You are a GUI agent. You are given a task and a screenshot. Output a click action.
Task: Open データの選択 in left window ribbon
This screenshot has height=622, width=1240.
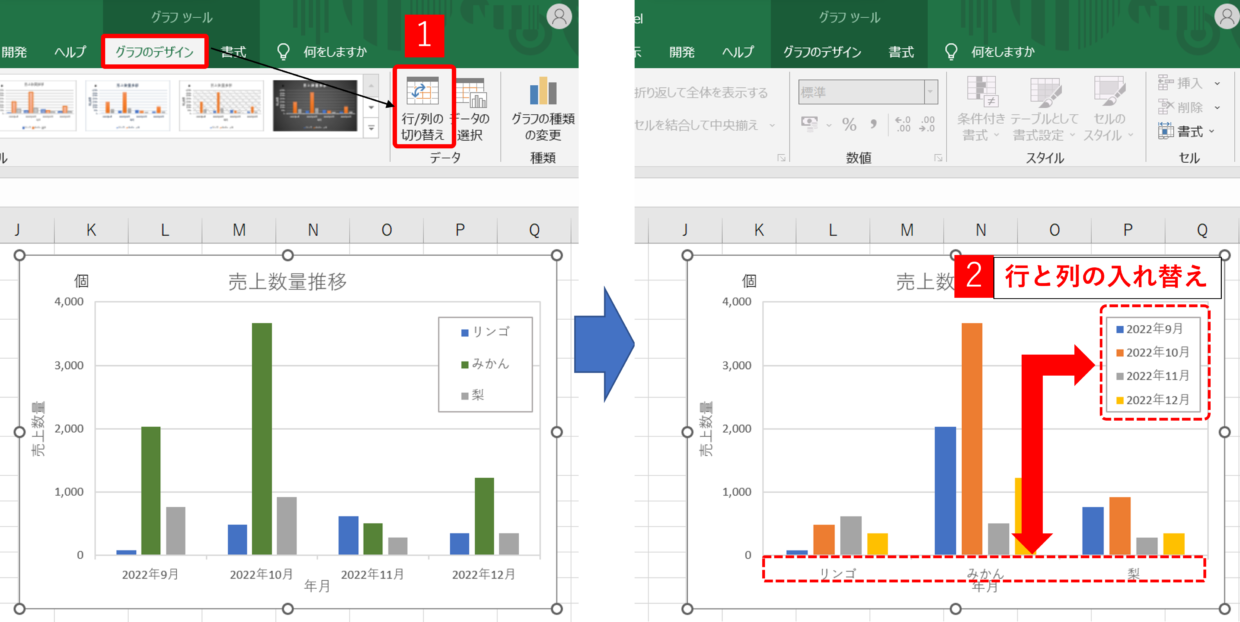click(470, 110)
